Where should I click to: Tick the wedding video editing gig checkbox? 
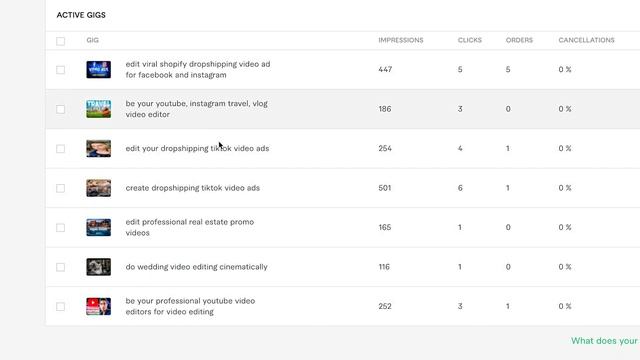point(60,267)
